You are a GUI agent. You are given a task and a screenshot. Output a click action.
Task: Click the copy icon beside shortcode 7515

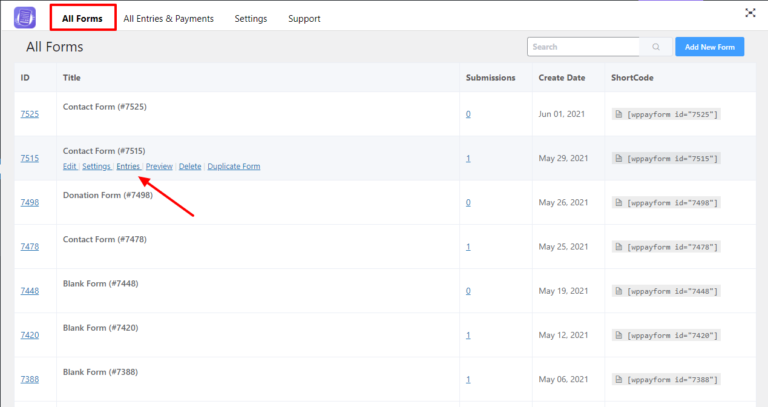click(619, 158)
